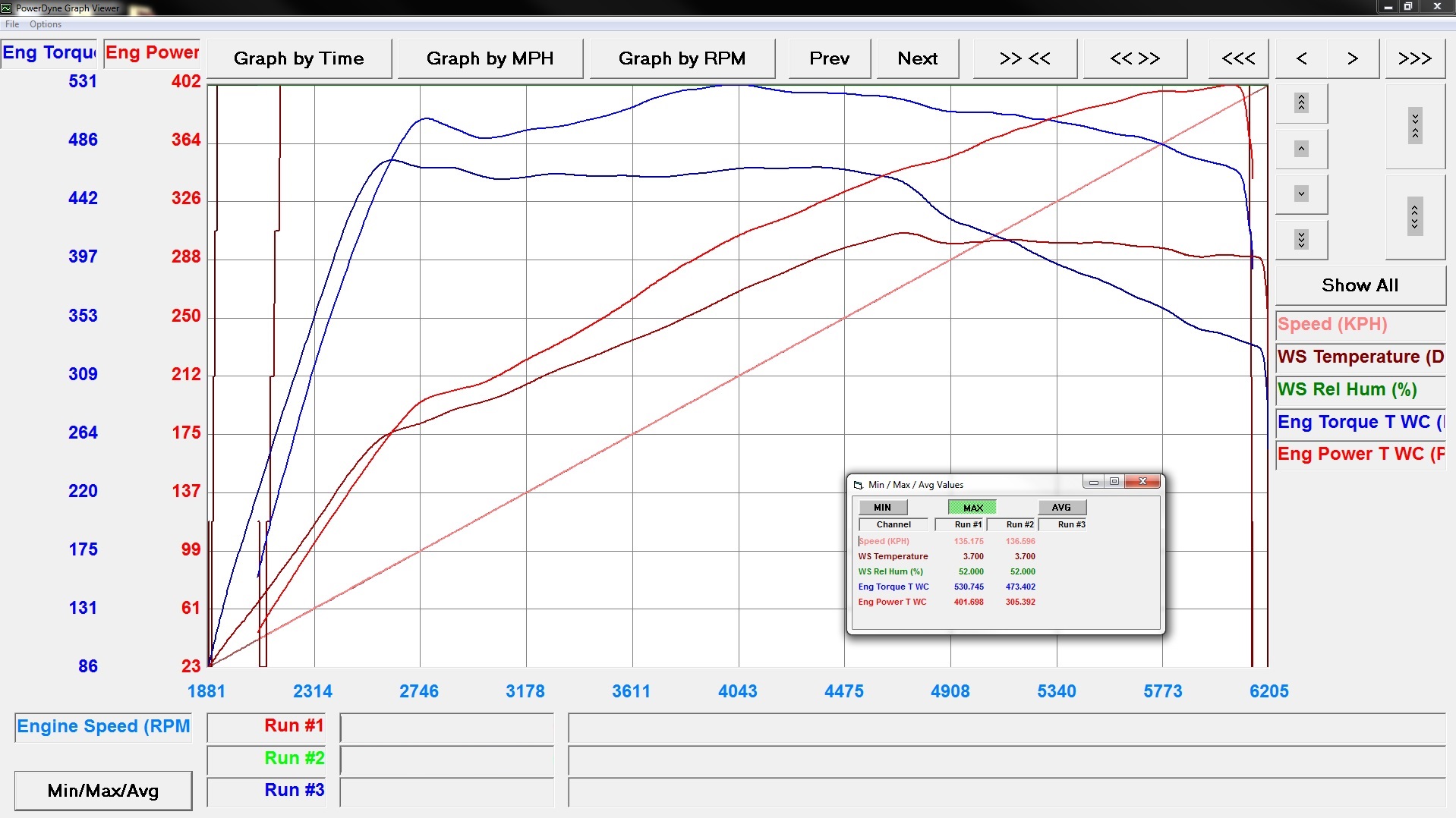Click the Prev button

point(829,58)
